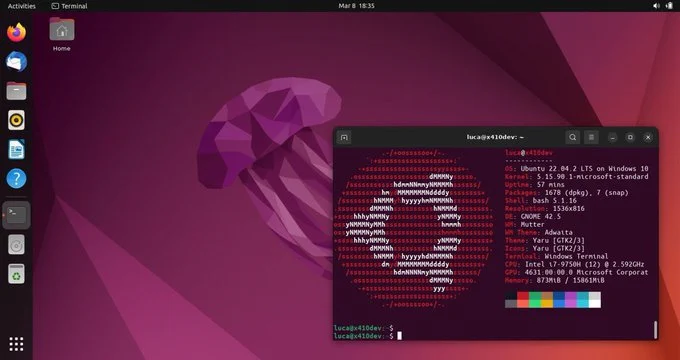
Task: Click the Resolution '1536x816' line
Action: [545, 209]
